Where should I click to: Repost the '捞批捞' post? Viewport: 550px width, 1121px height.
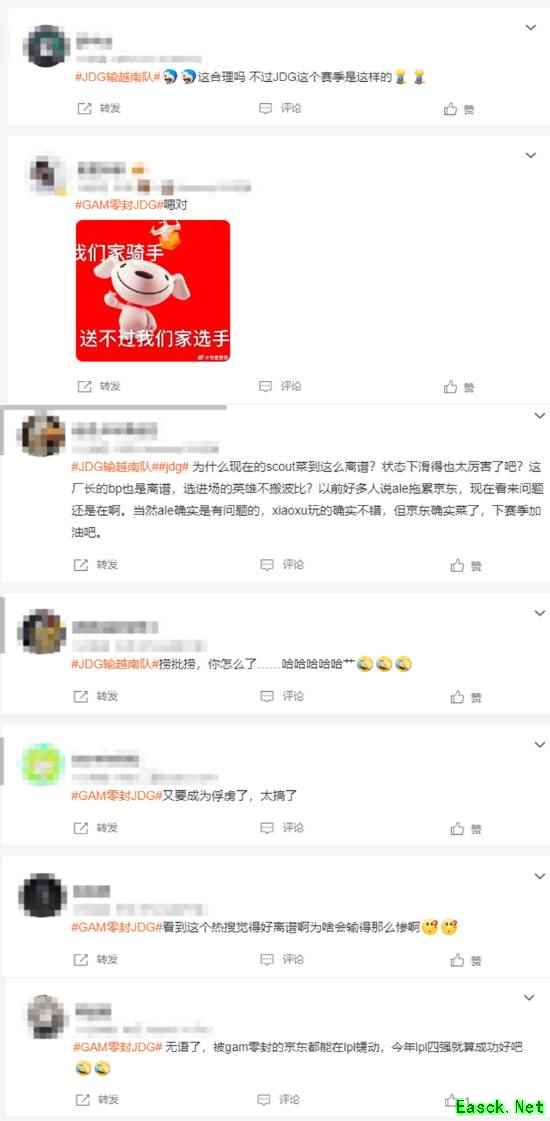tap(96, 696)
